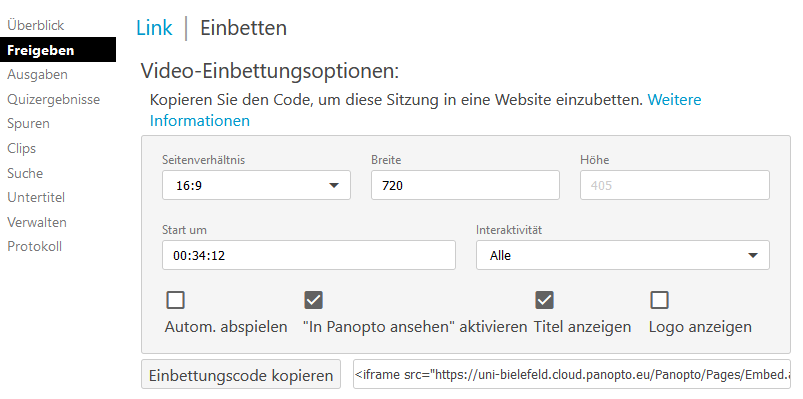803x399 pixels.
Task: Open Untertitel settings in sidebar
Action: pyautogui.click(x=36, y=197)
